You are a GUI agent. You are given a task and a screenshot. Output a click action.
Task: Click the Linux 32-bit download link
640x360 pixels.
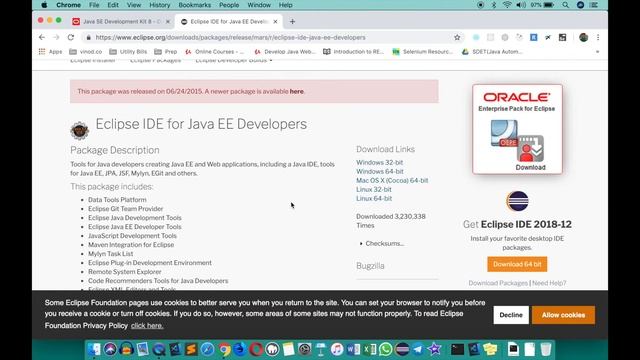coord(373,189)
